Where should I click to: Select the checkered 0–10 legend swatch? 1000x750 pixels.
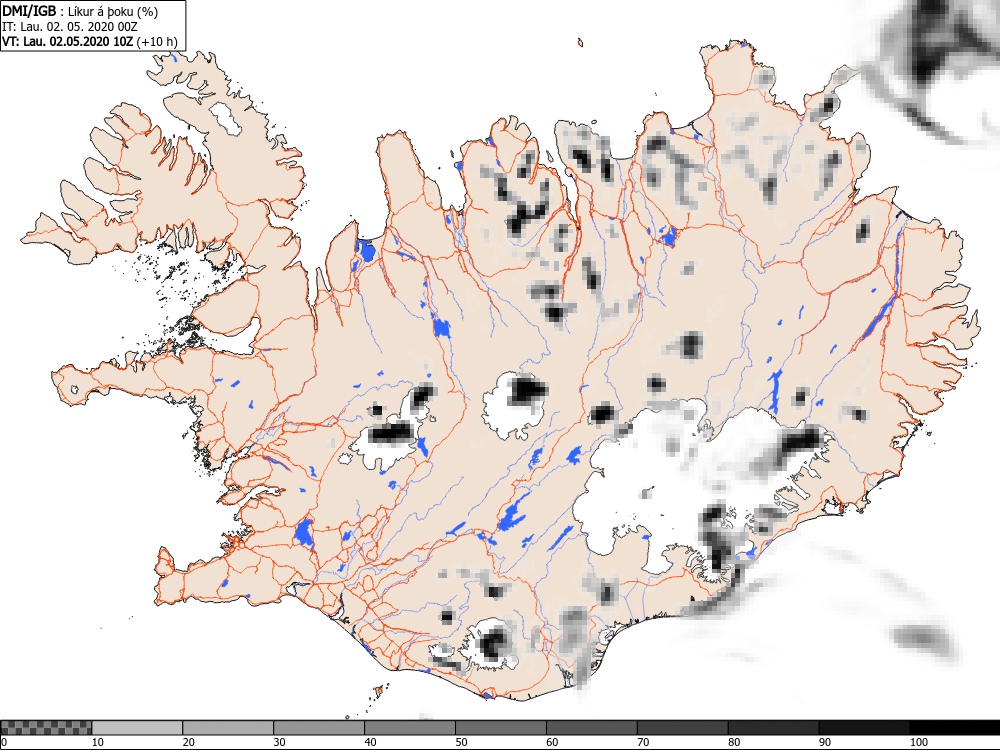(47, 728)
